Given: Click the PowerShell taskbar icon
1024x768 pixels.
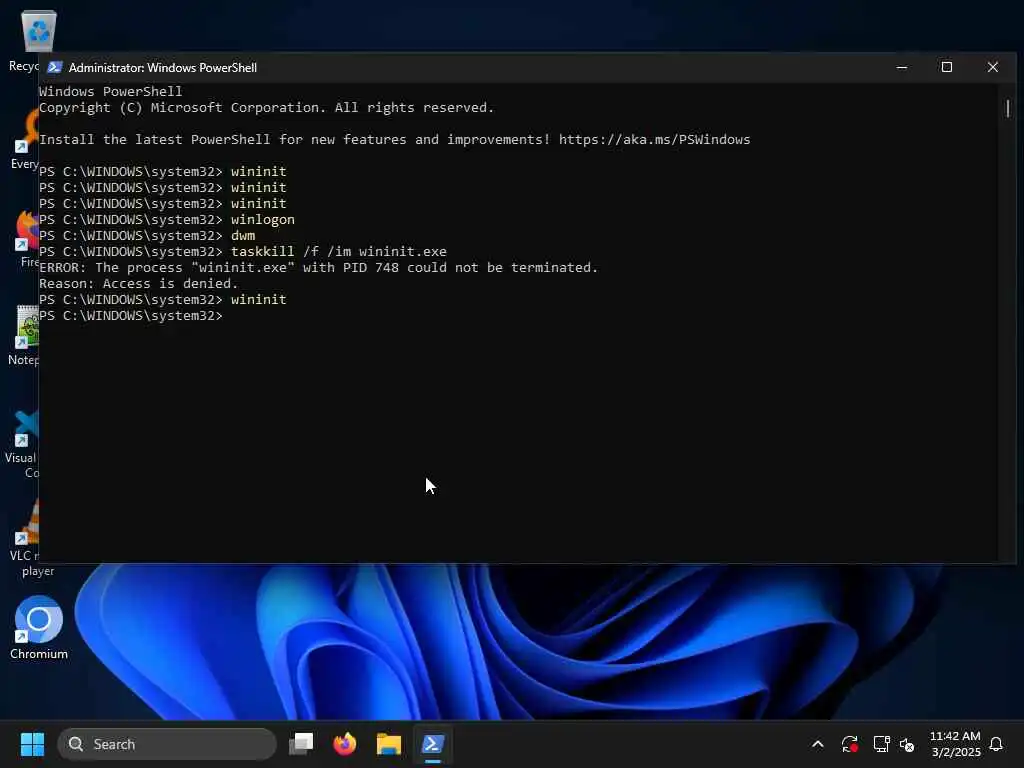Looking at the screenshot, I should click(x=433, y=744).
